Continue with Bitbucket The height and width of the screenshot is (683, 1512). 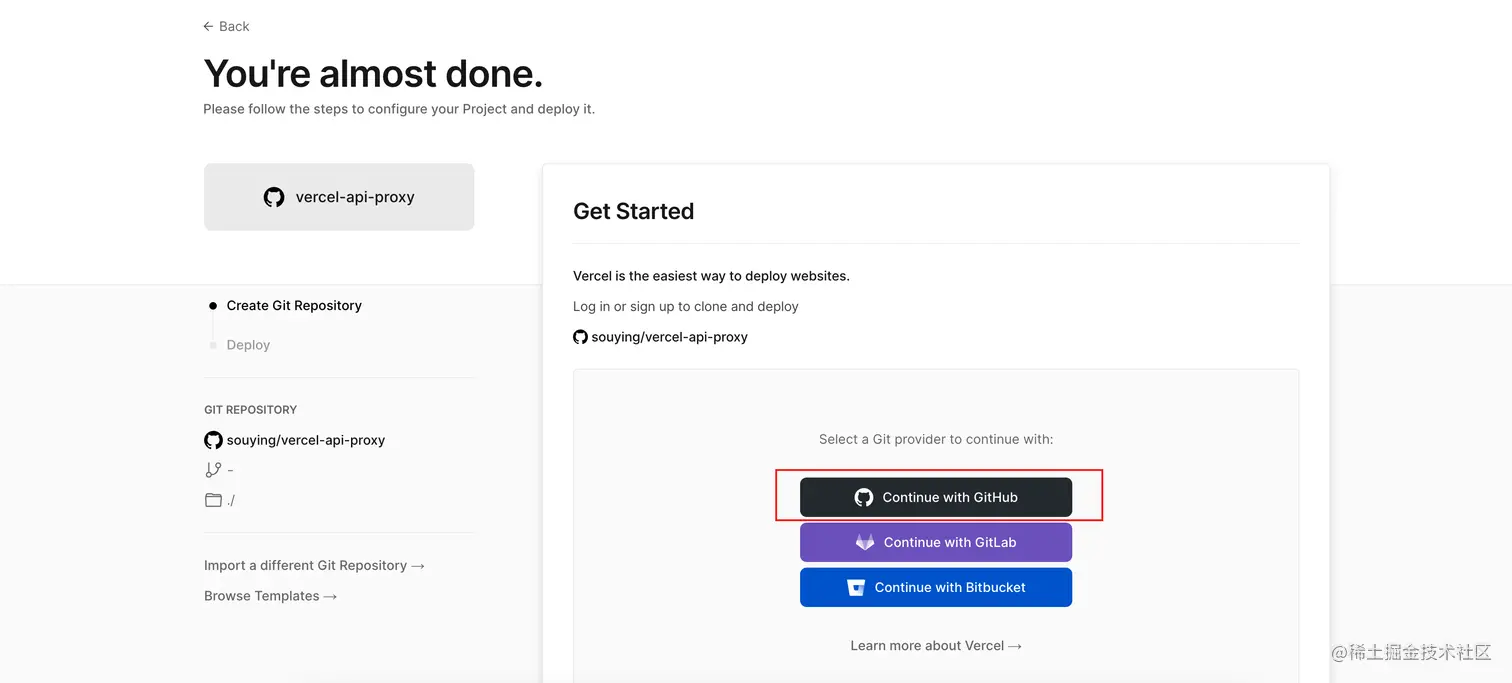coord(936,587)
